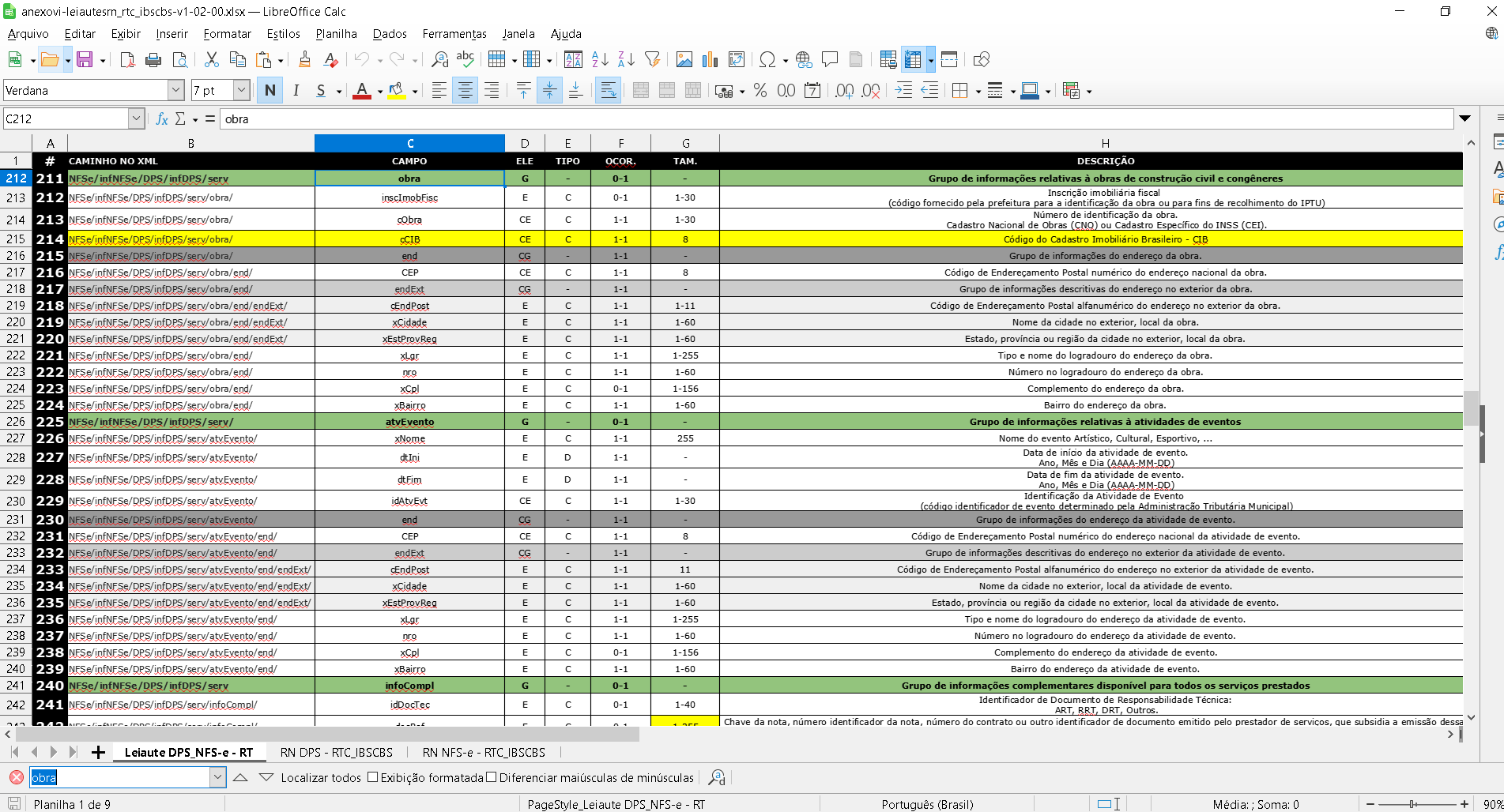Insert a chart using toolbar icon
Image resolution: width=1504 pixels, height=812 pixels.
click(x=710, y=60)
